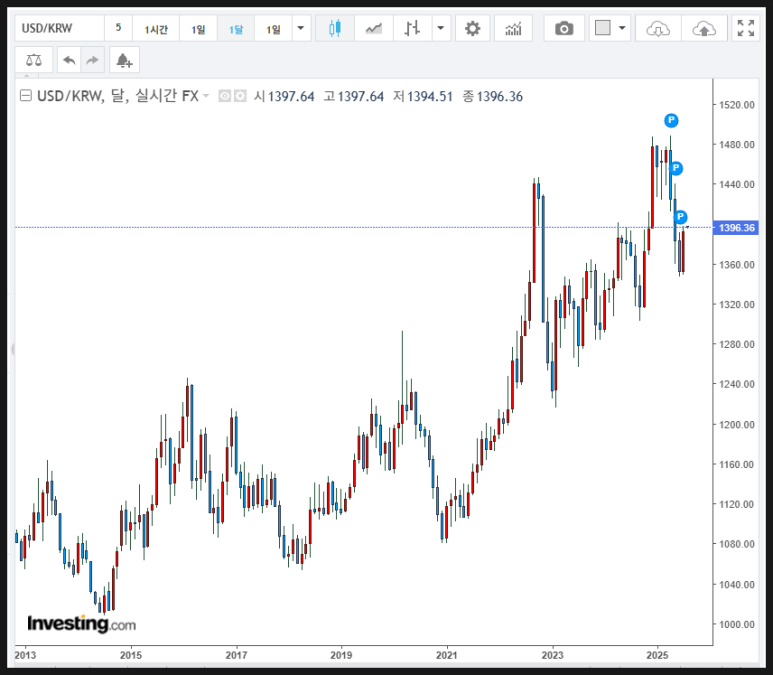The image size is (773, 675).
Task: Expand the time interval dropdown arrow
Action: click(301, 29)
